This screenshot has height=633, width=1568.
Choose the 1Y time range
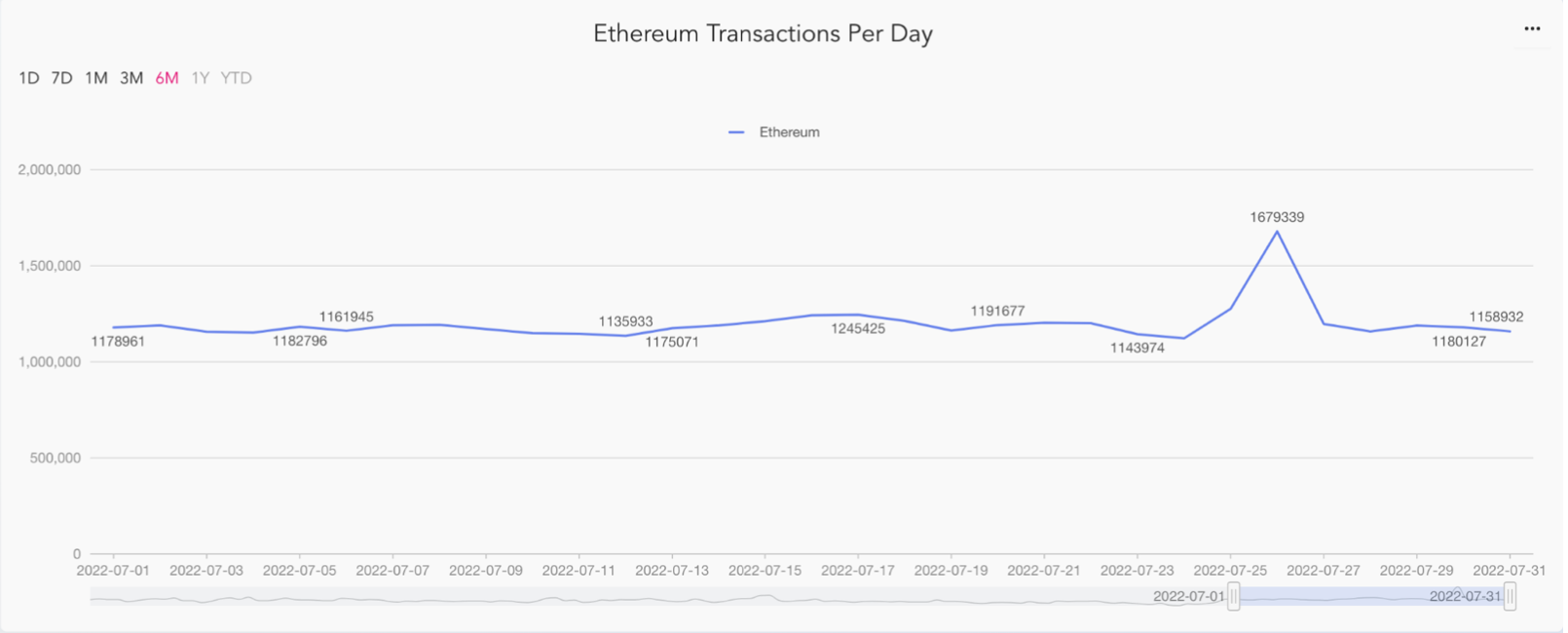[x=200, y=78]
